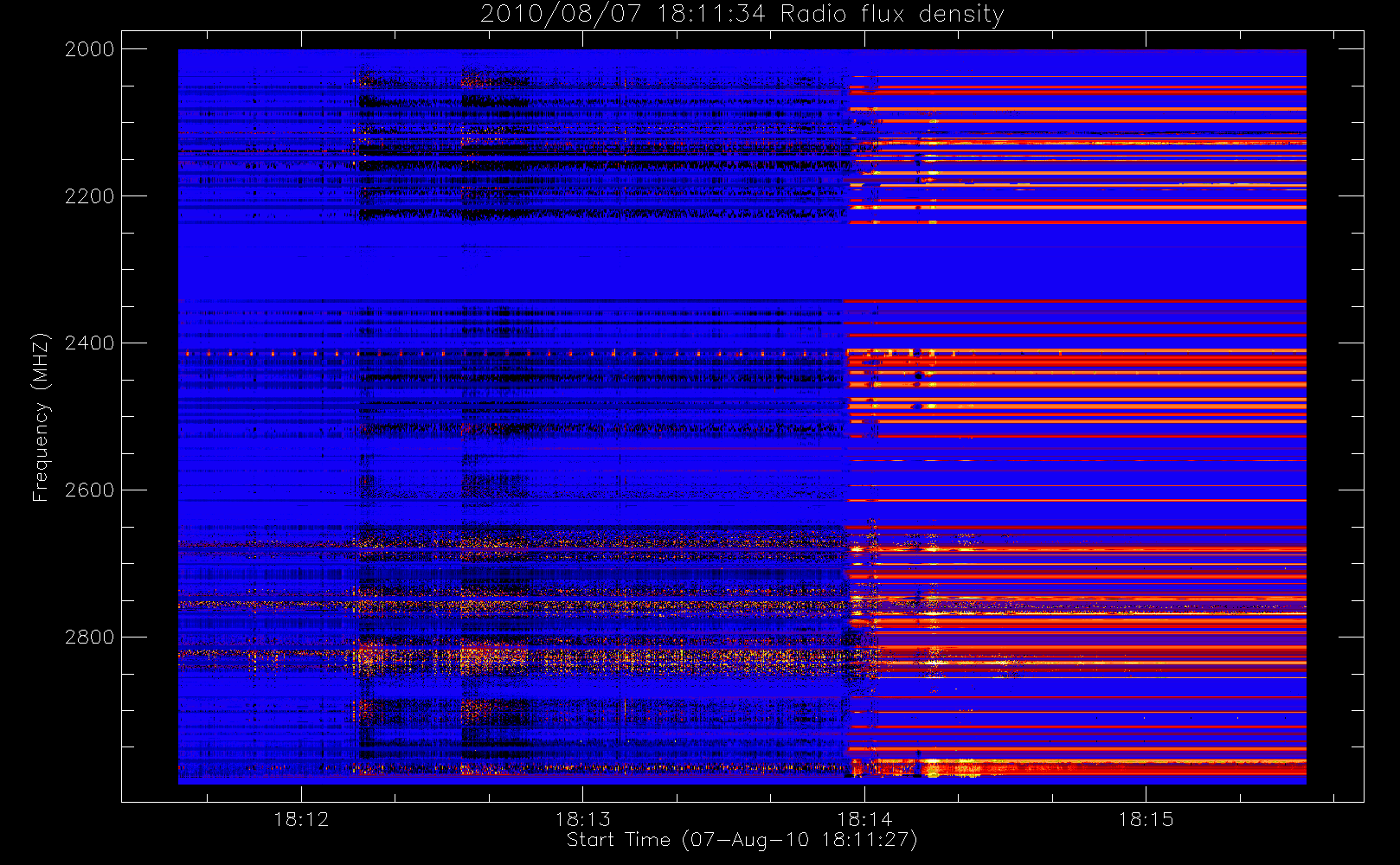
Task: Select the 2200 frequency tick label
Action: [x=90, y=196]
